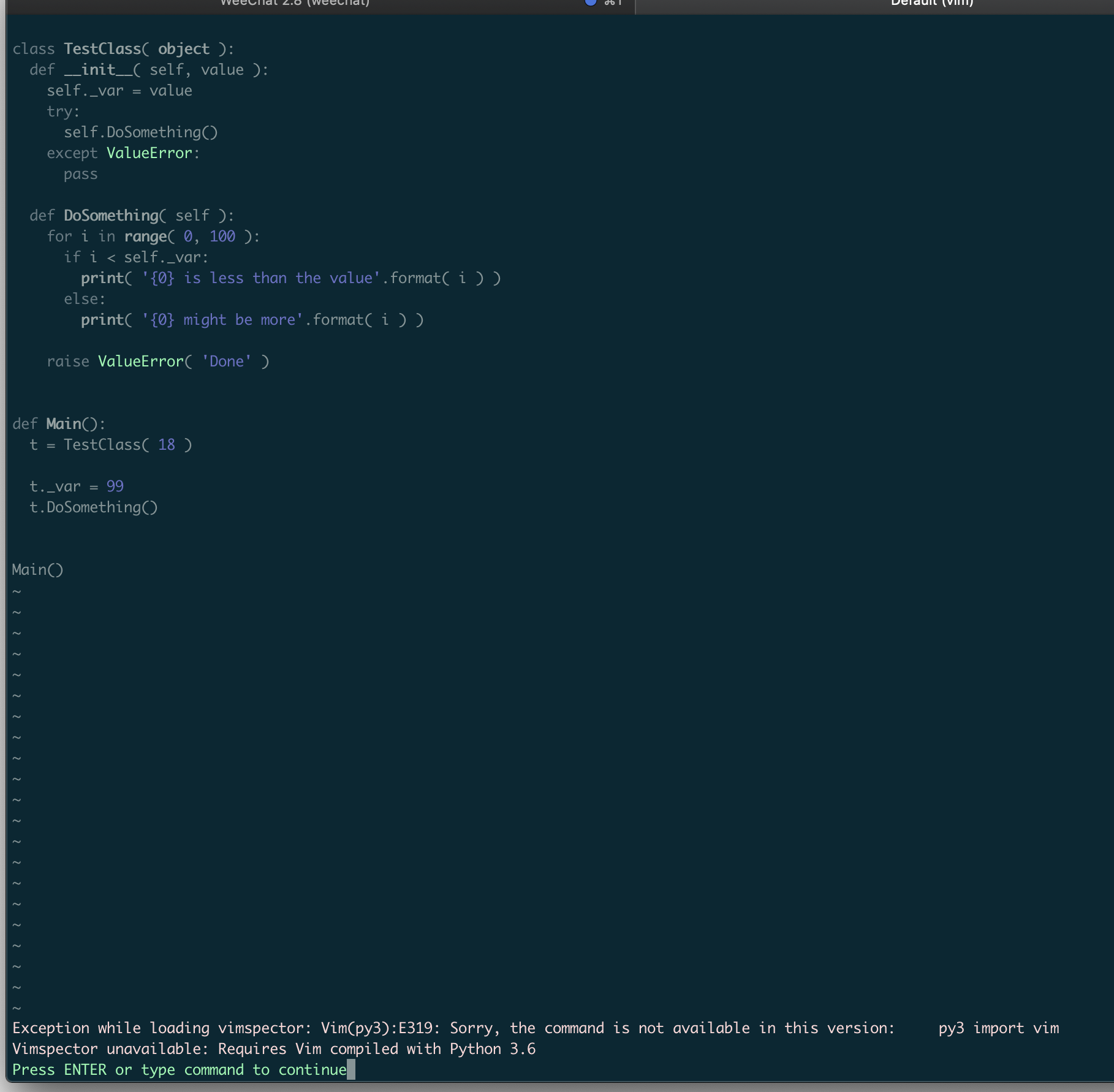Screen dimensions: 1114x1092
Task: Click the for i in range loop line
Action: [x=153, y=236]
